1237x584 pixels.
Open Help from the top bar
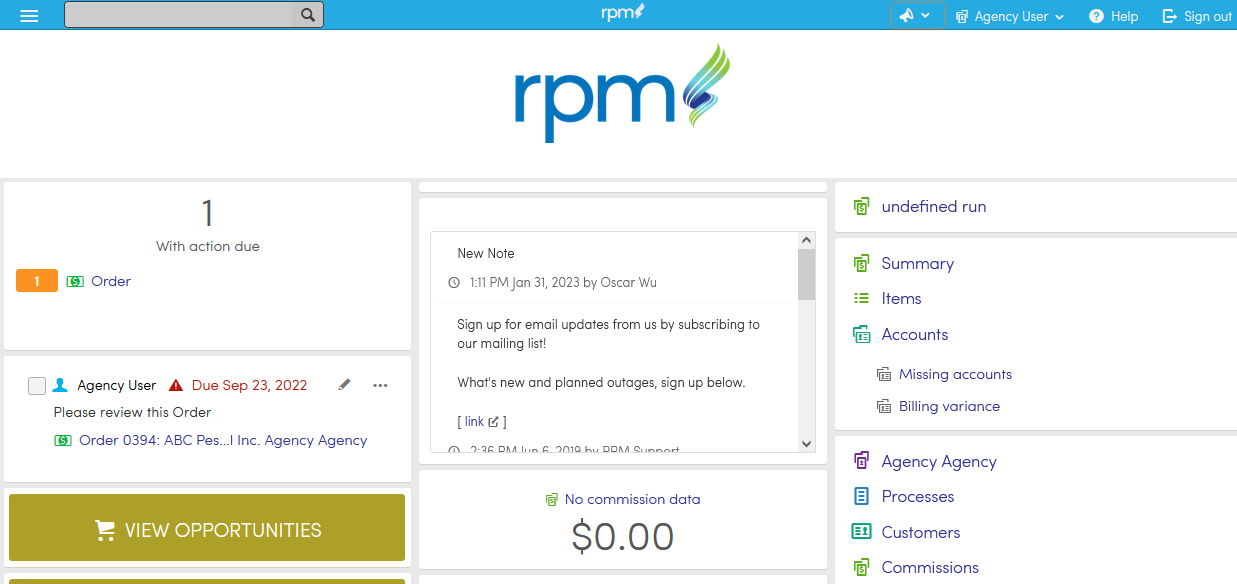click(1114, 16)
